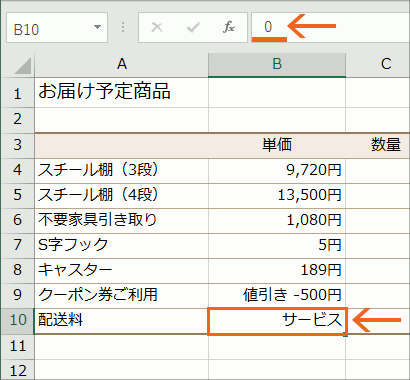Select row 6 header
Image resolution: width=410 pixels, height=380 pixels.
(17, 220)
